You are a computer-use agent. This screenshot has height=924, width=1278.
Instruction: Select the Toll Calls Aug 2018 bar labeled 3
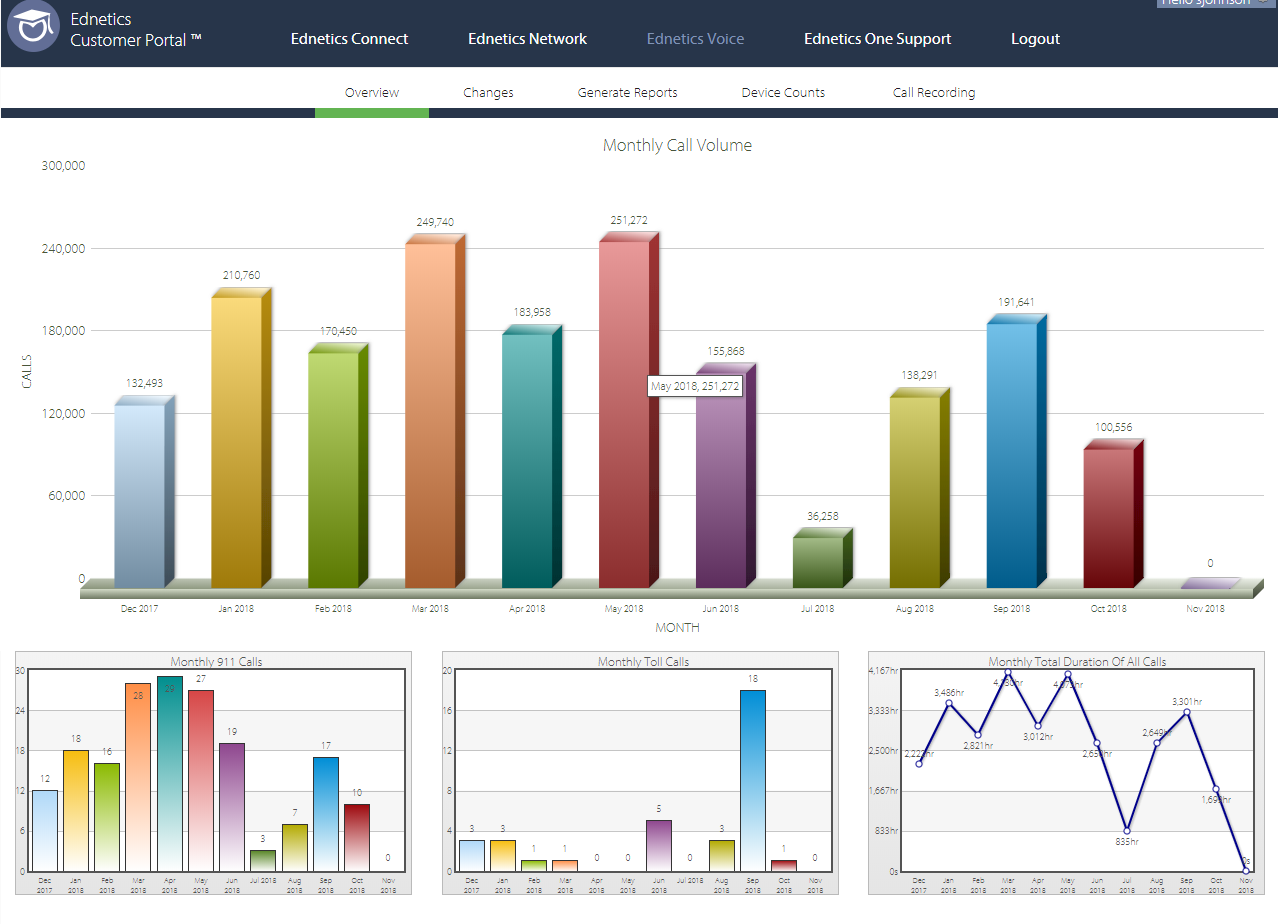pyautogui.click(x=722, y=856)
